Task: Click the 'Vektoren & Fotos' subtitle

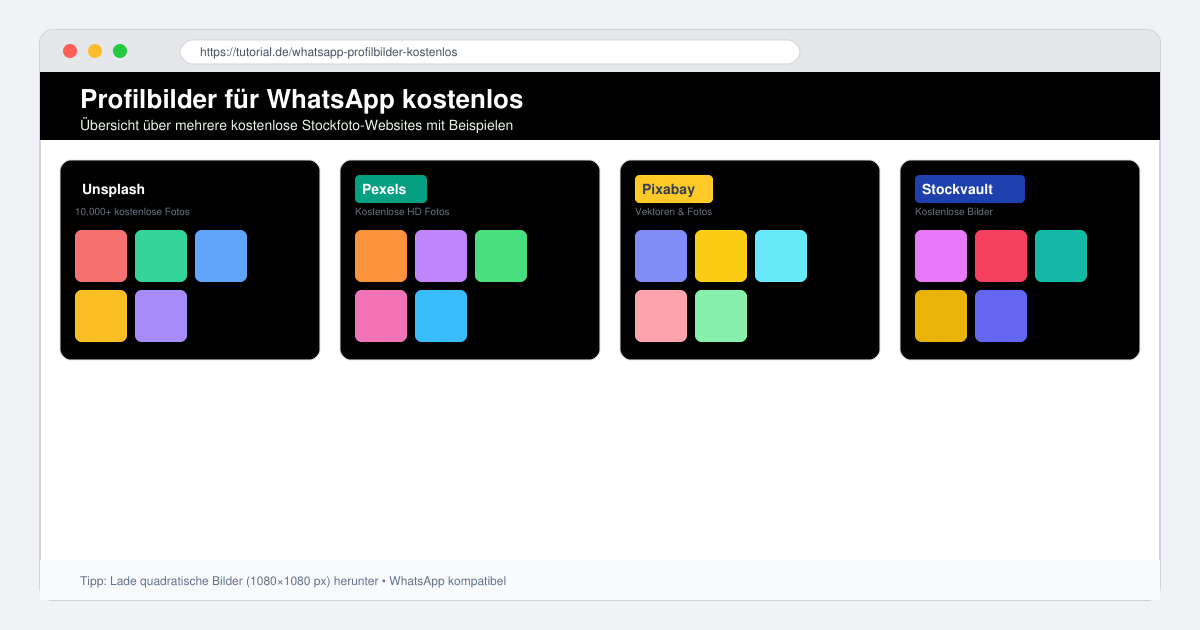Action: coord(674,212)
